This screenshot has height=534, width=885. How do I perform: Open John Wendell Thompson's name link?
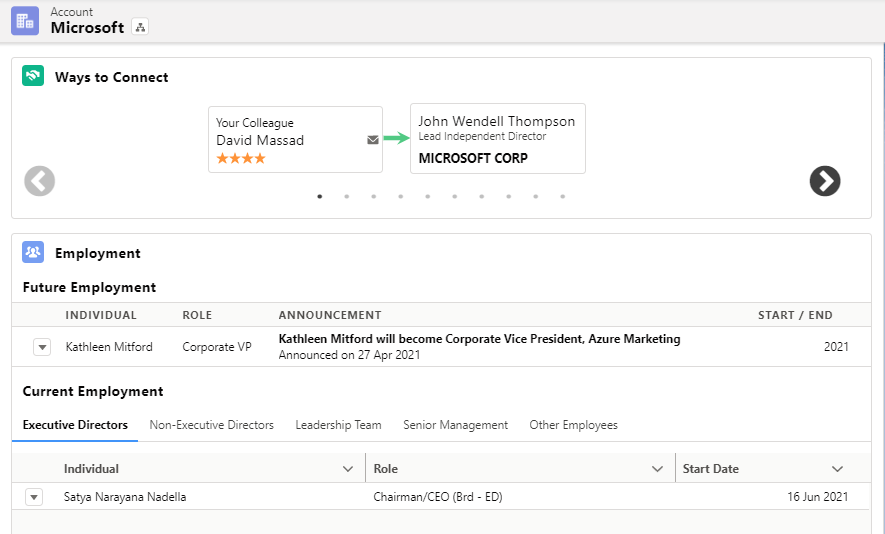pyautogui.click(x=497, y=121)
